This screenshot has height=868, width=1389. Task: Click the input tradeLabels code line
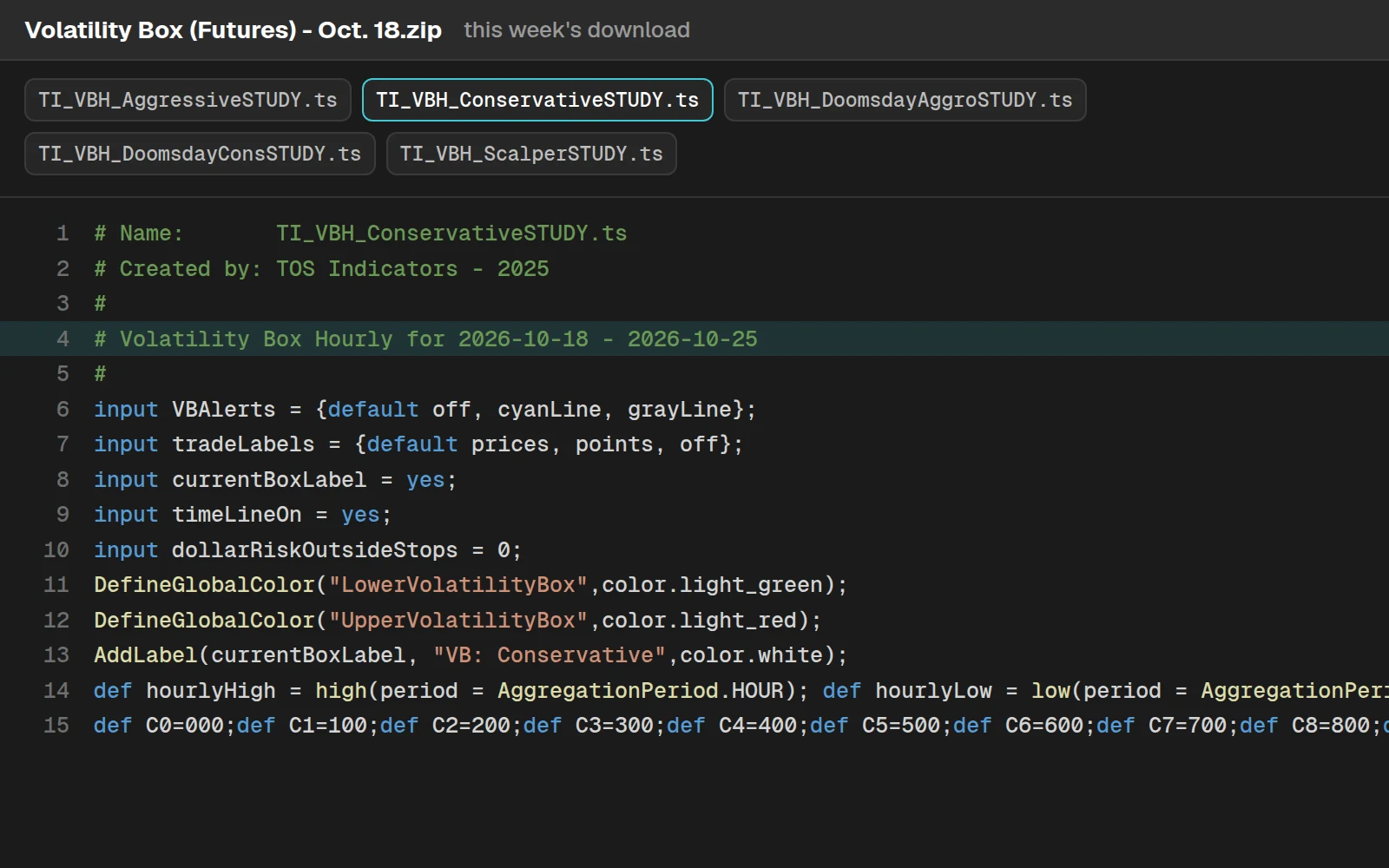tap(418, 444)
